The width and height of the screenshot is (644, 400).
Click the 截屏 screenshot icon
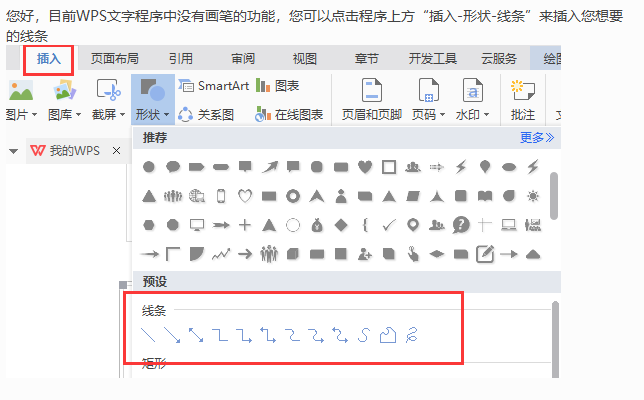(108, 90)
